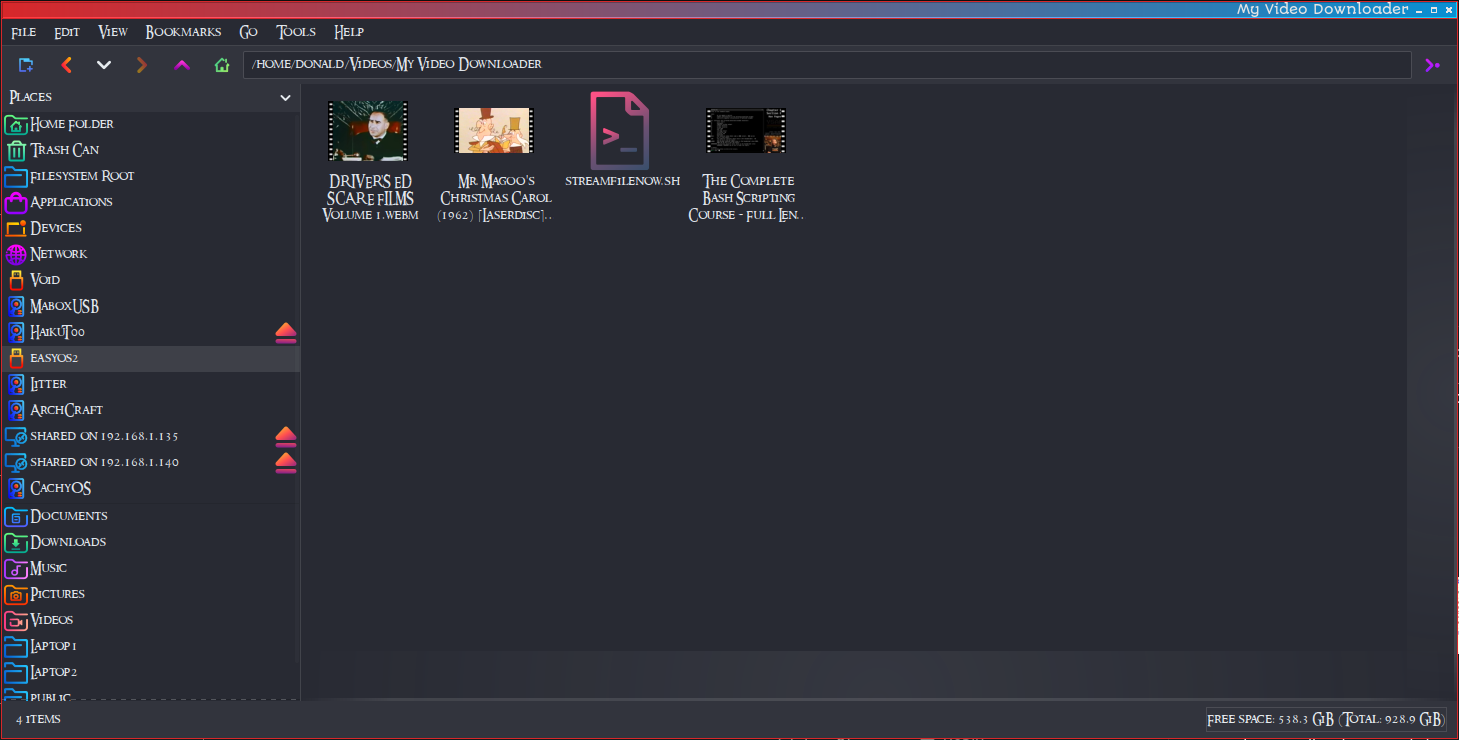Eject the share on 192.168.1.140

pyautogui.click(x=286, y=462)
